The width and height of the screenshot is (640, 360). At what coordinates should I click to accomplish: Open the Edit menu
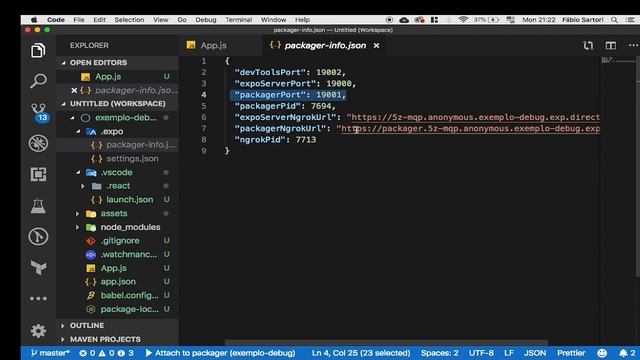pyautogui.click(x=99, y=20)
